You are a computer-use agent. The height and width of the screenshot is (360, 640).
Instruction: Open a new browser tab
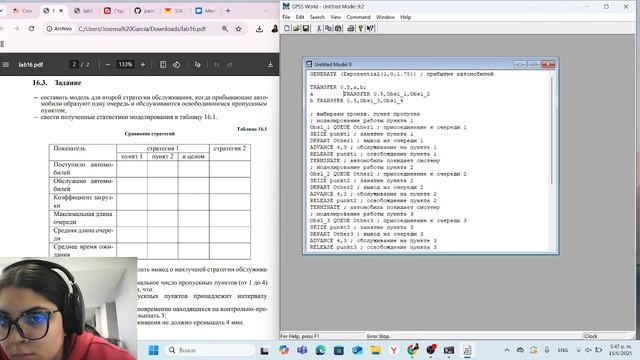point(228,11)
